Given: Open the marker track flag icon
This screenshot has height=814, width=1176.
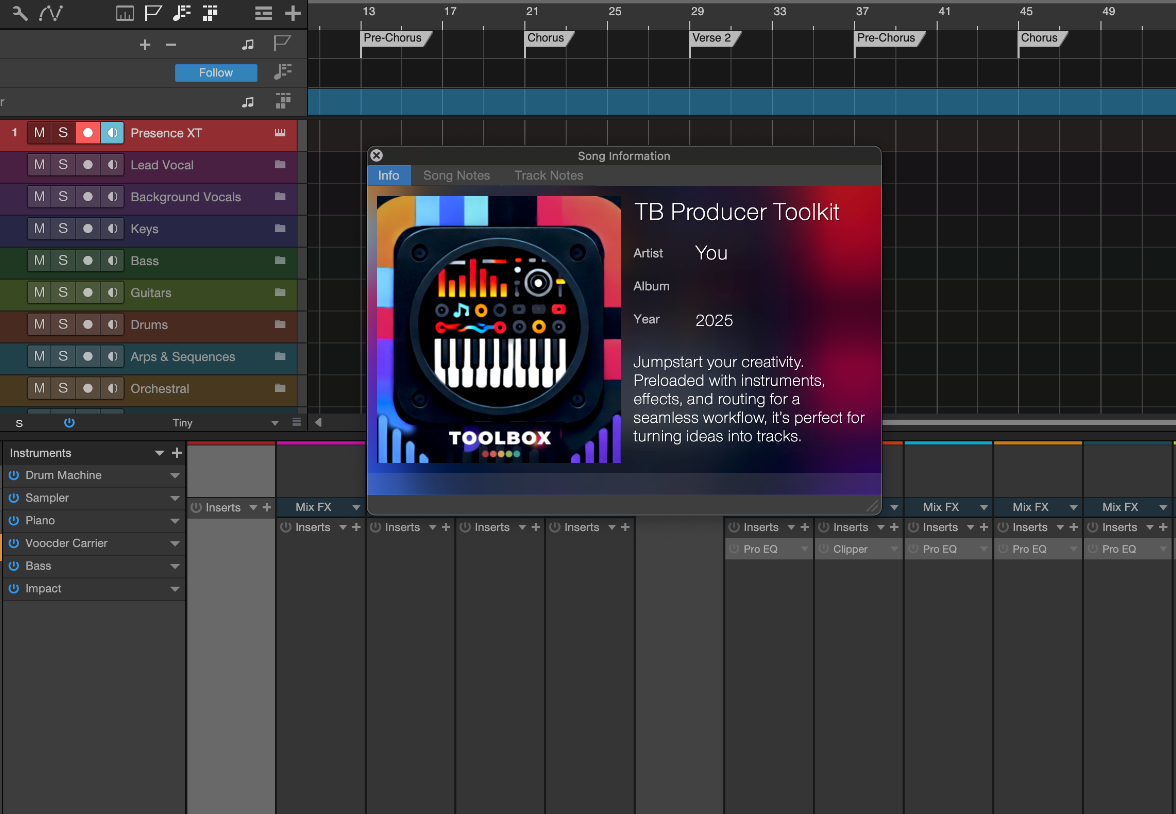Looking at the screenshot, I should 153,13.
